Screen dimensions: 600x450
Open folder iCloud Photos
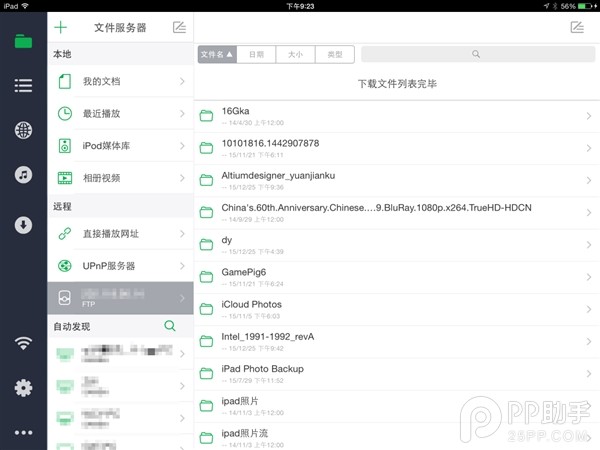(397, 309)
